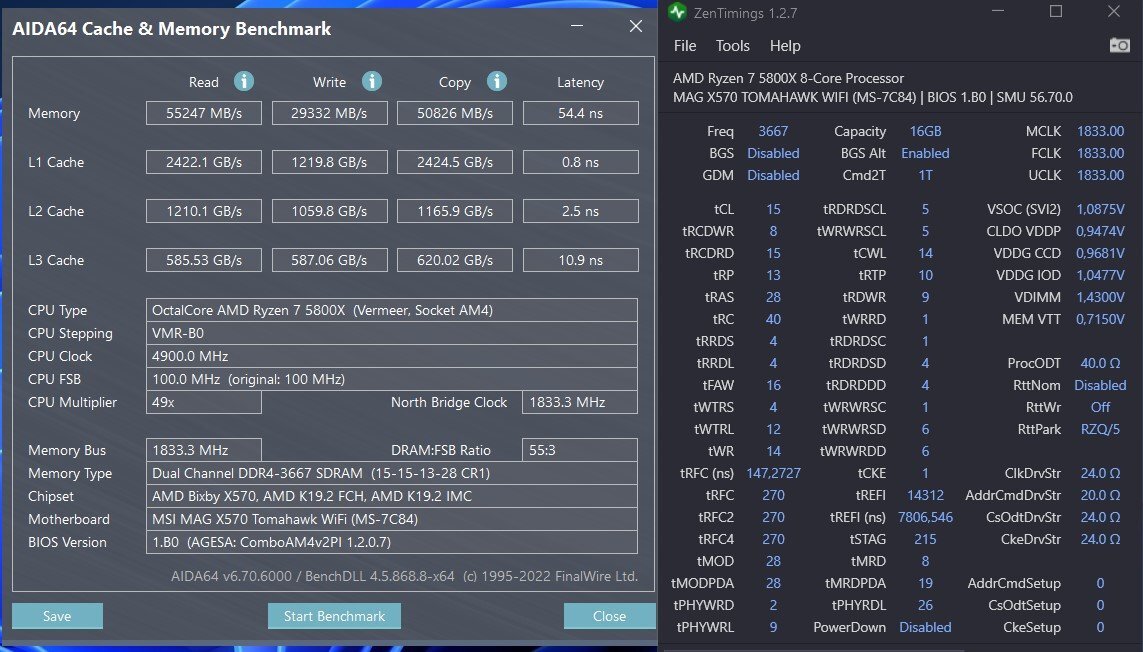Click the VSOC (SVI2) value 1,0875V
This screenshot has height=652, width=1143.
click(1100, 209)
